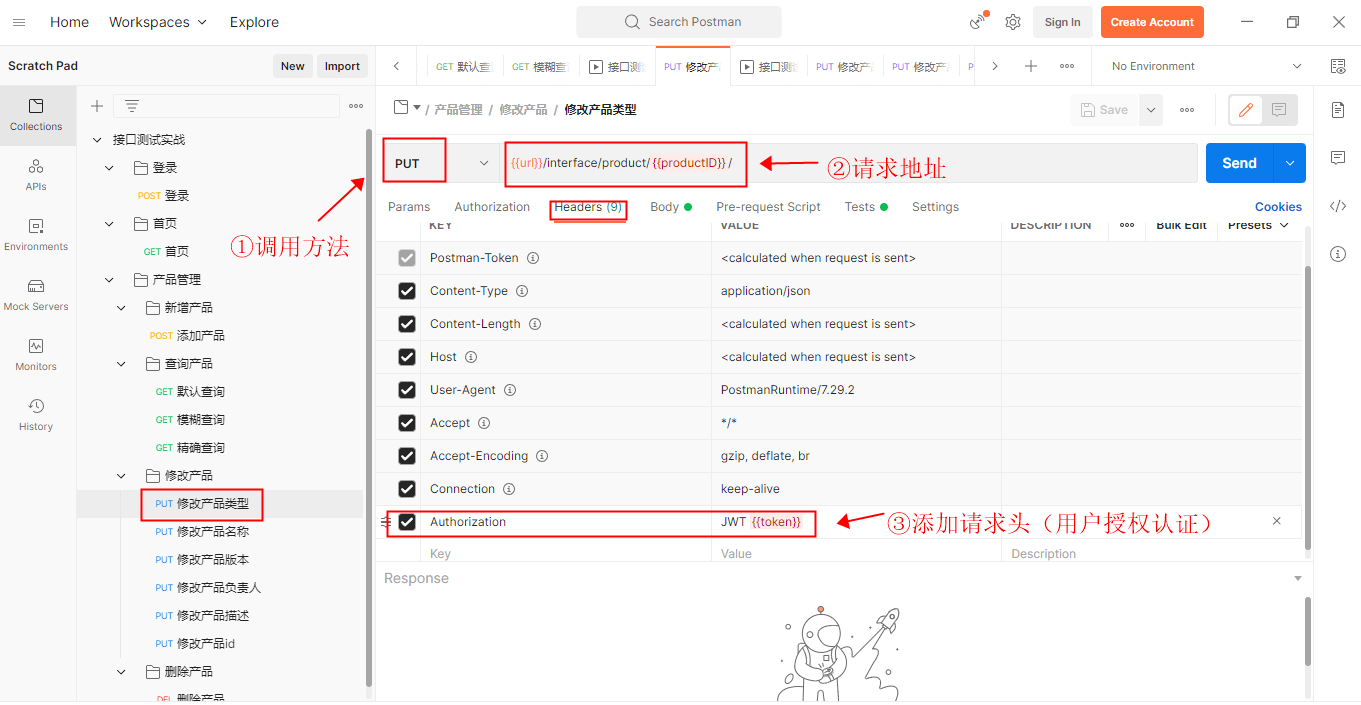This screenshot has width=1361, height=705.
Task: Open the collections more options ellipsis
Action: 356,106
